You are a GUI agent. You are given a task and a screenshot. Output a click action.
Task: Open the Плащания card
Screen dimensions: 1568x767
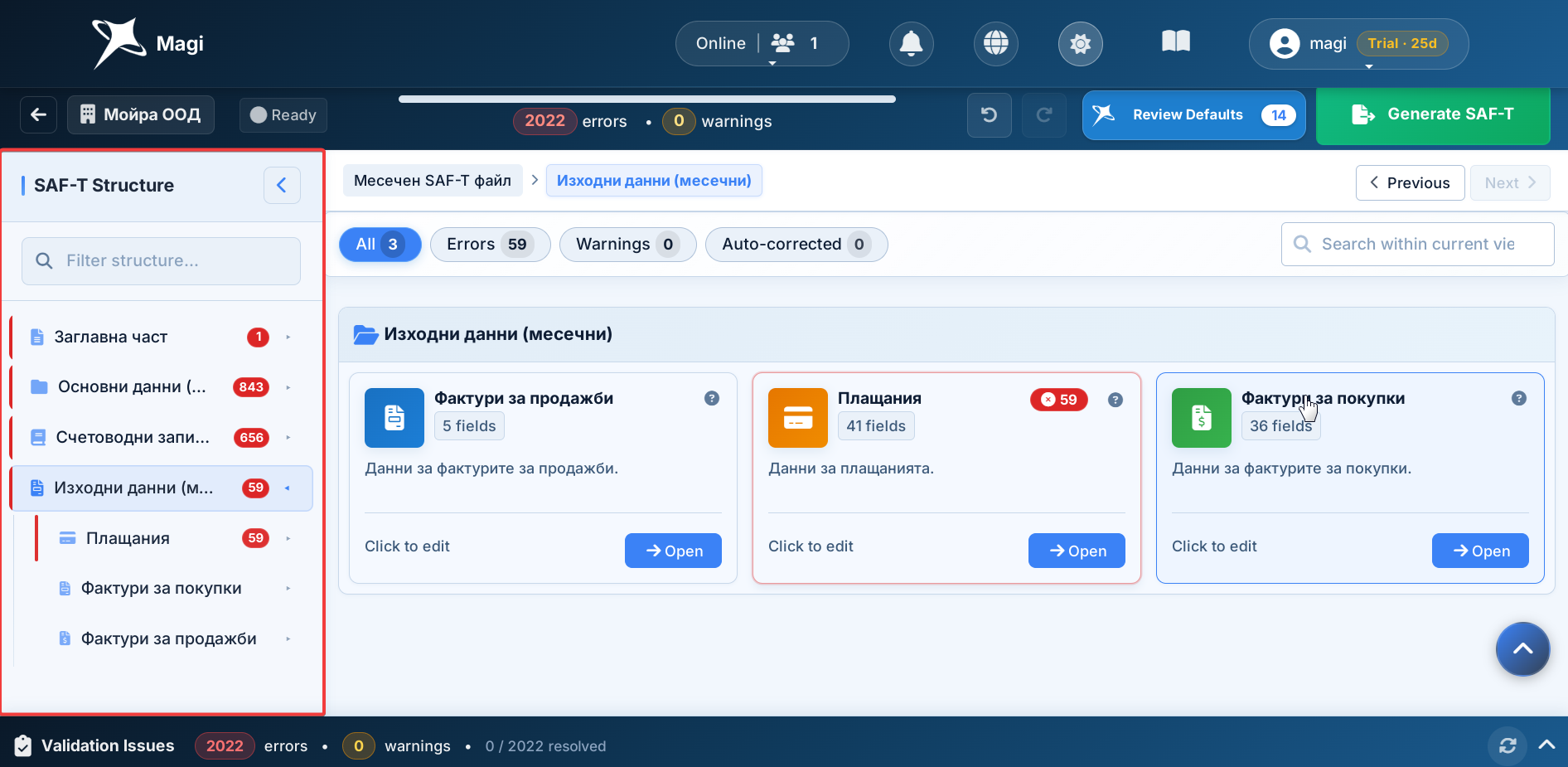tap(1077, 551)
